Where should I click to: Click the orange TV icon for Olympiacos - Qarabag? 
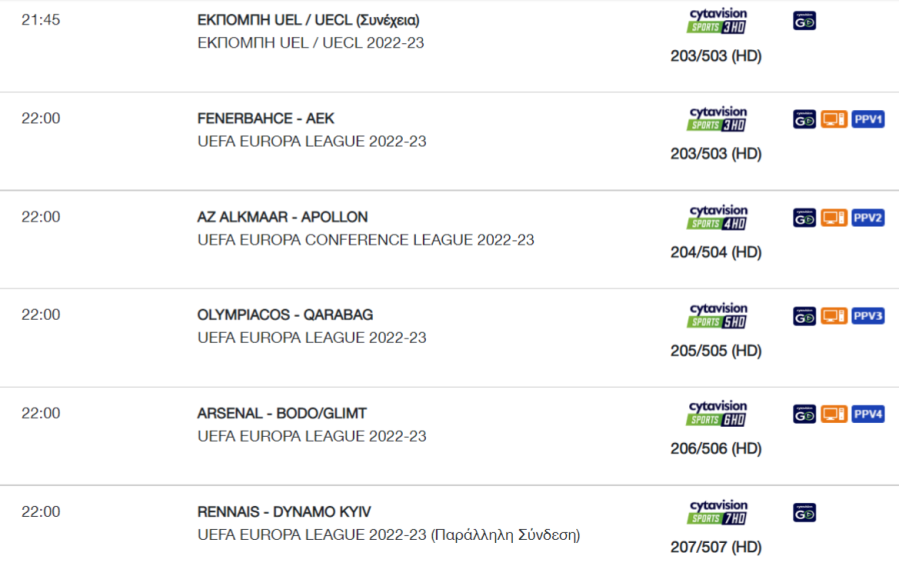click(834, 316)
